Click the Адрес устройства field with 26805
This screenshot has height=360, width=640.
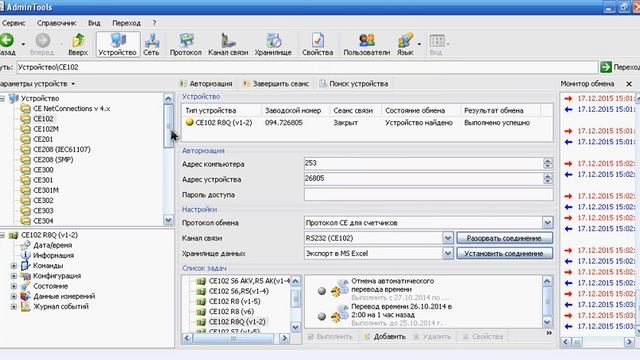click(x=423, y=179)
